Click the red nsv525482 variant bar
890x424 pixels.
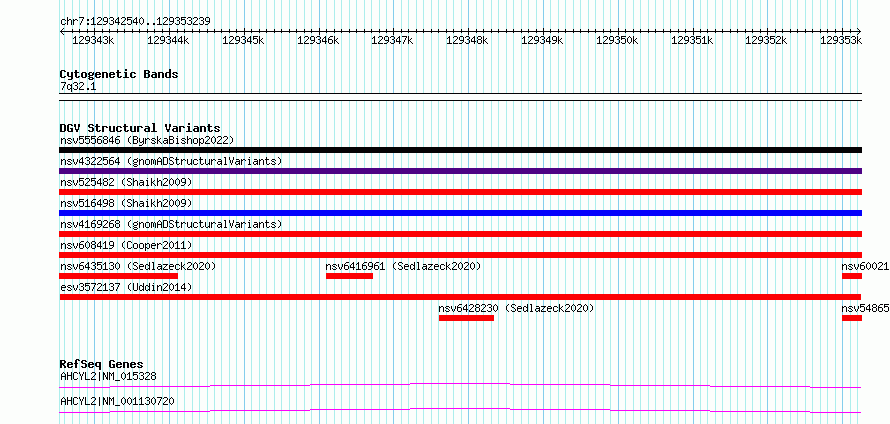(x=460, y=192)
